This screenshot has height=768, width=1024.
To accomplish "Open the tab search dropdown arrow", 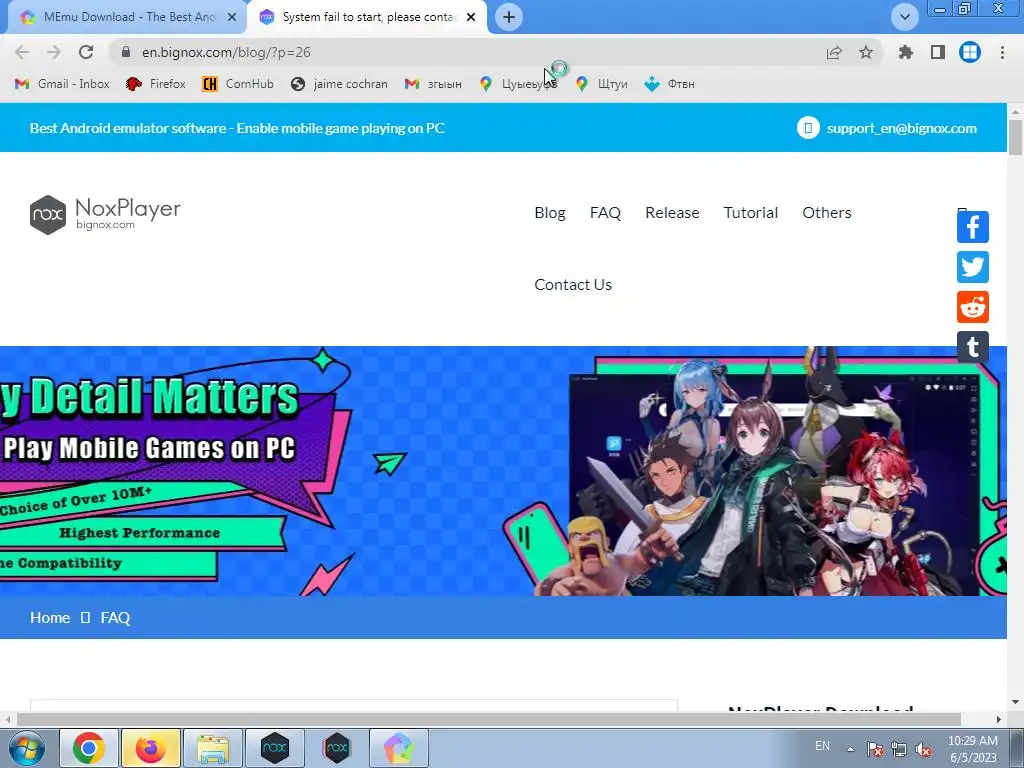I will (x=904, y=17).
